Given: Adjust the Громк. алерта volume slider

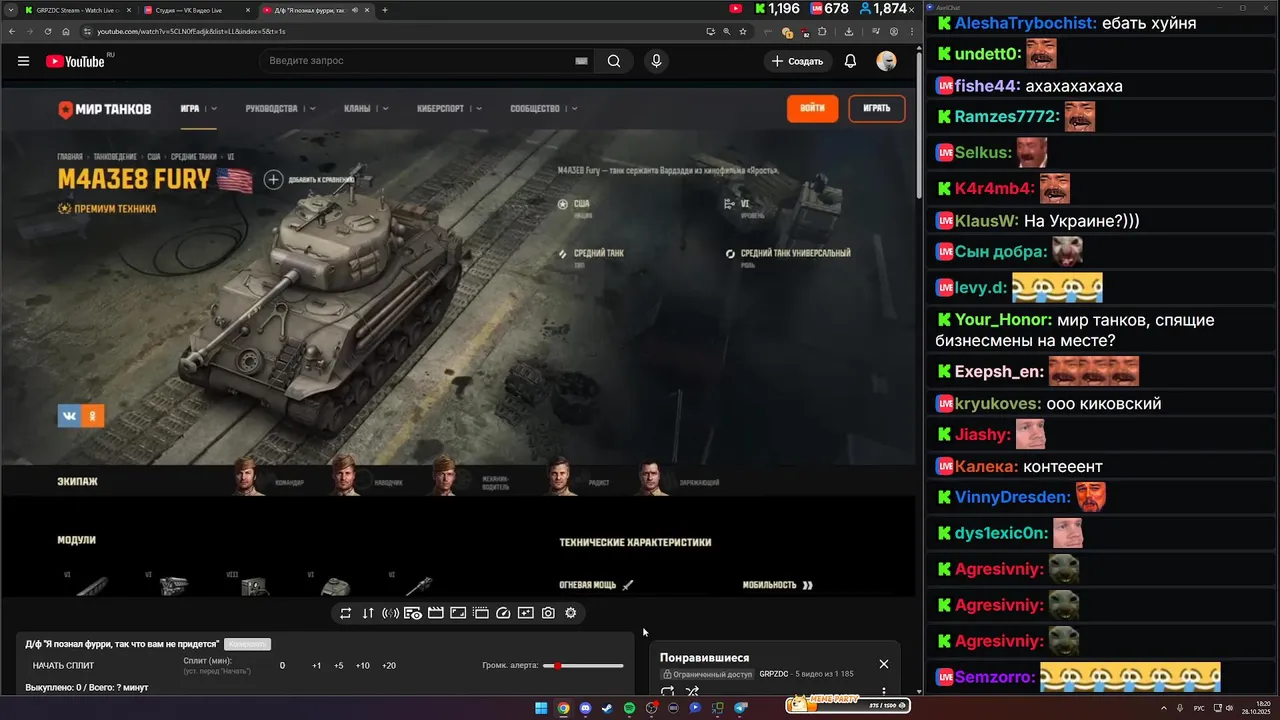Looking at the screenshot, I should [583, 665].
